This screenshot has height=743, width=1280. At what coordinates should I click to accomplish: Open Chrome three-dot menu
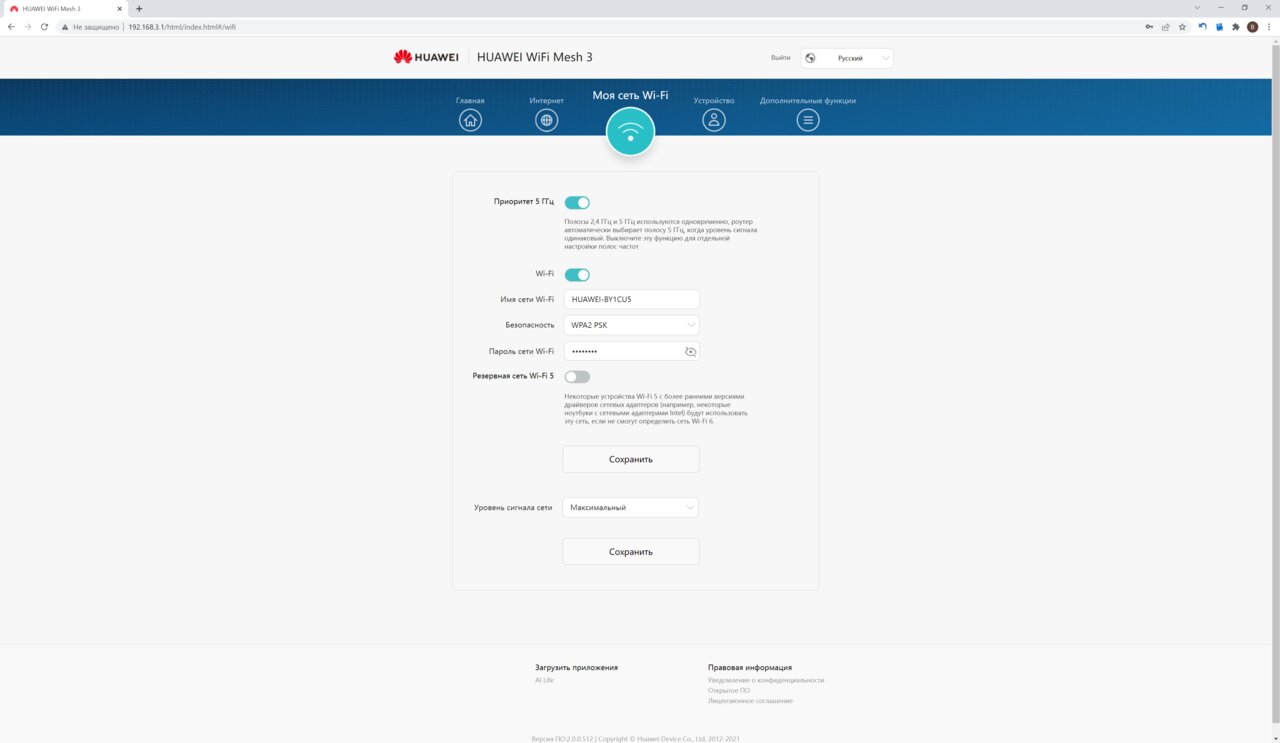[1269, 27]
